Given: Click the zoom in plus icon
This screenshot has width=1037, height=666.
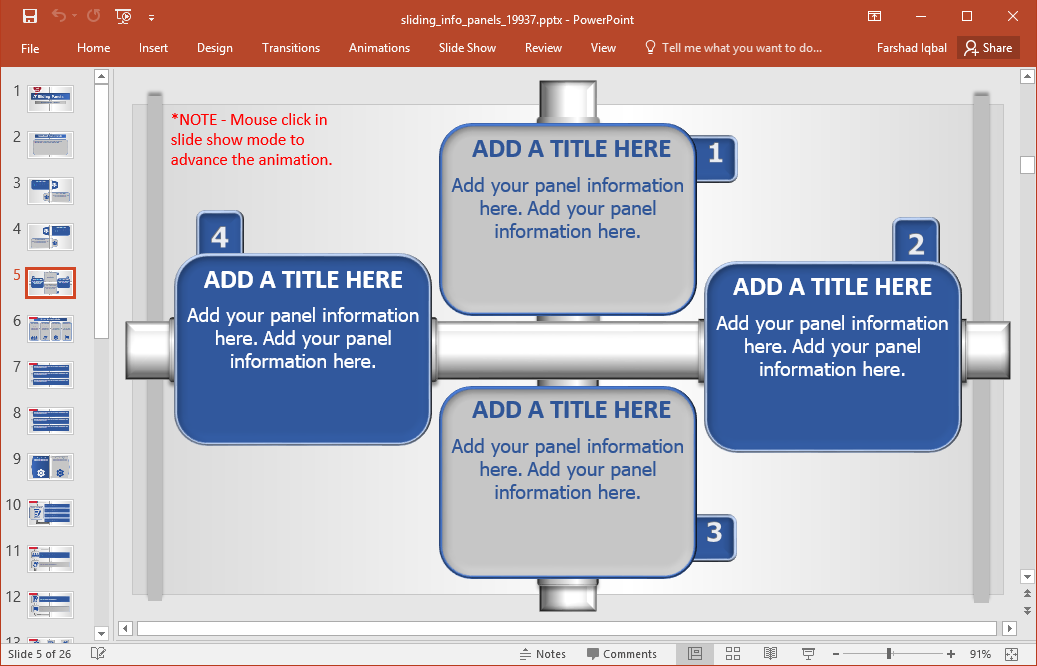Looking at the screenshot, I should coord(950,654).
